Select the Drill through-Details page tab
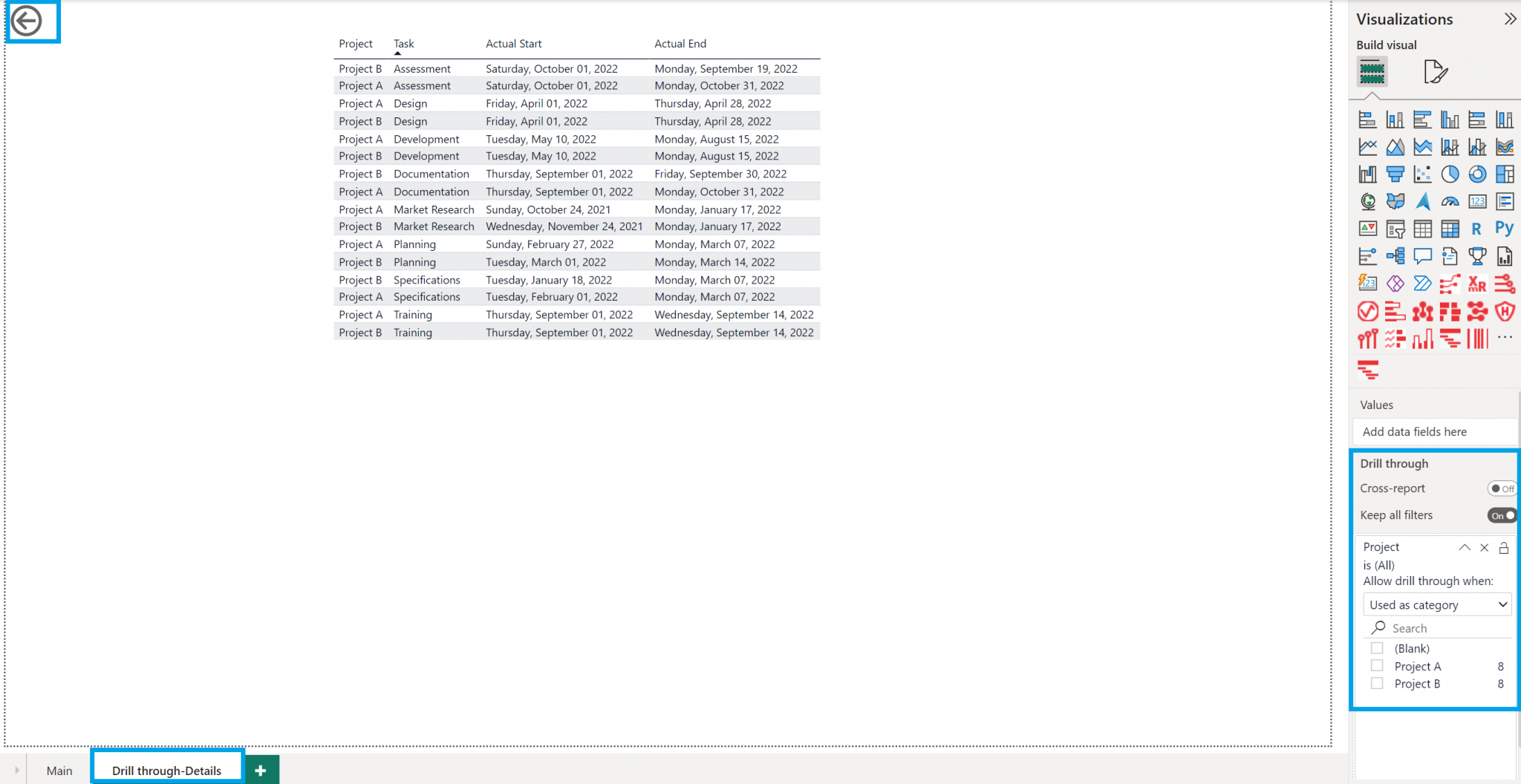The image size is (1521, 784). [166, 771]
